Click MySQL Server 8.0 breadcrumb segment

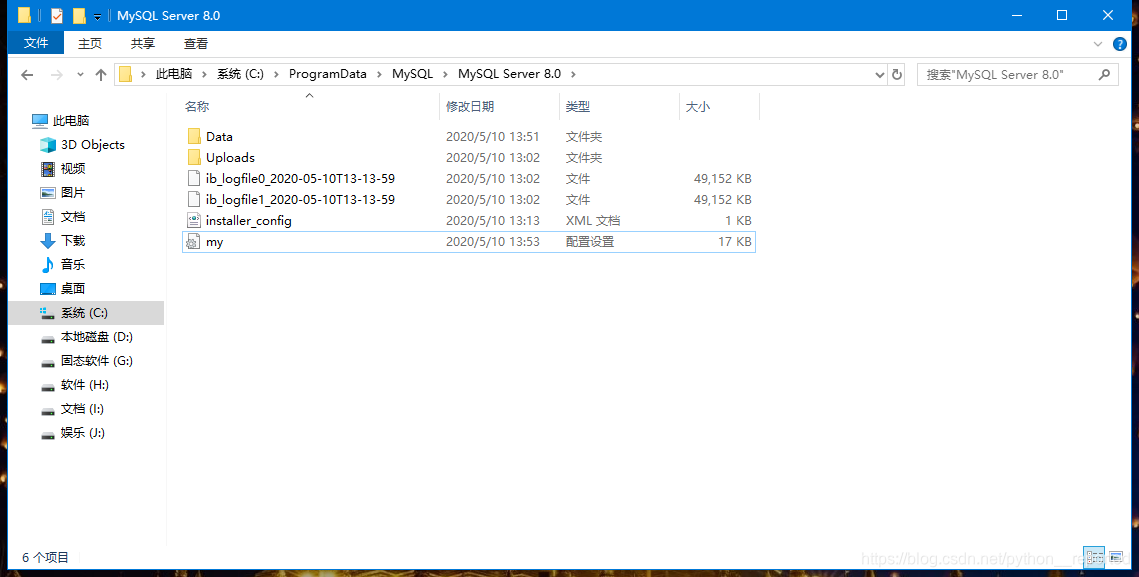point(509,74)
